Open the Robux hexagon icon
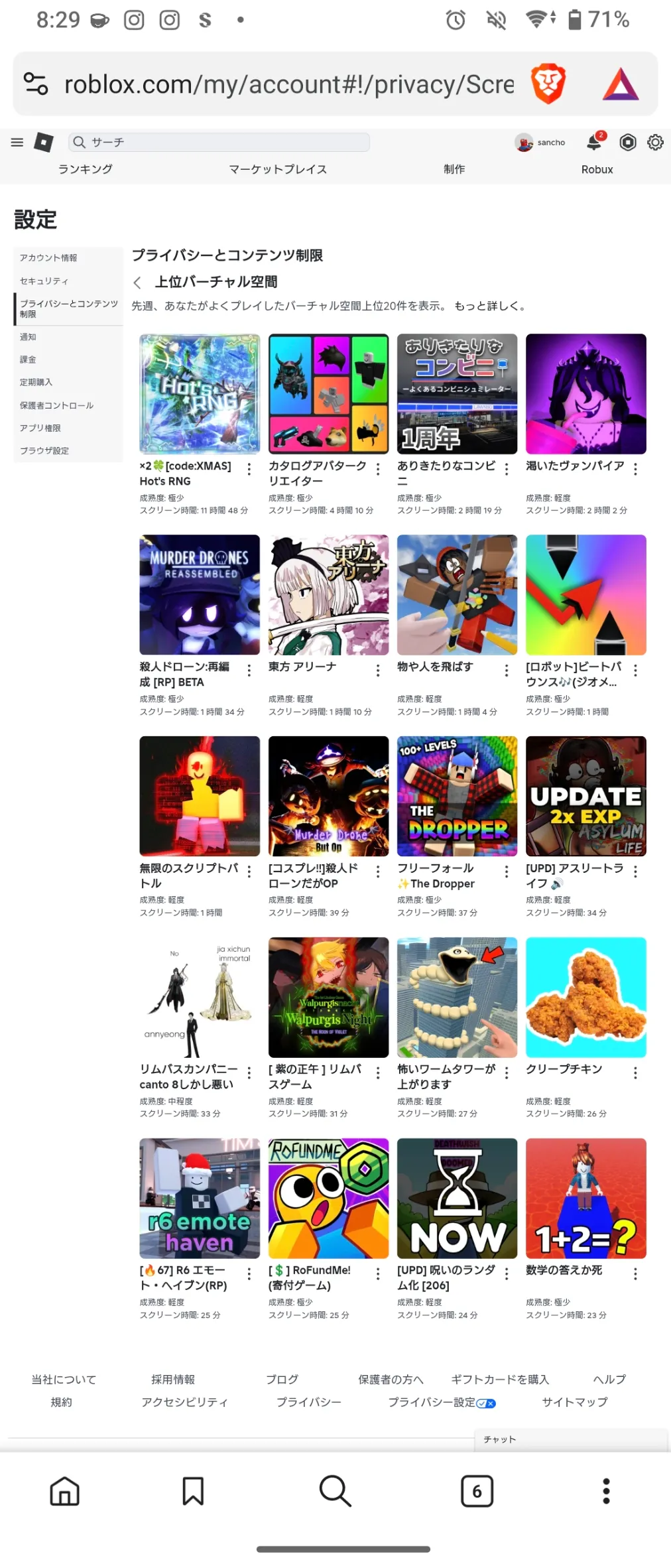The height and width of the screenshot is (1568, 671). click(x=627, y=142)
